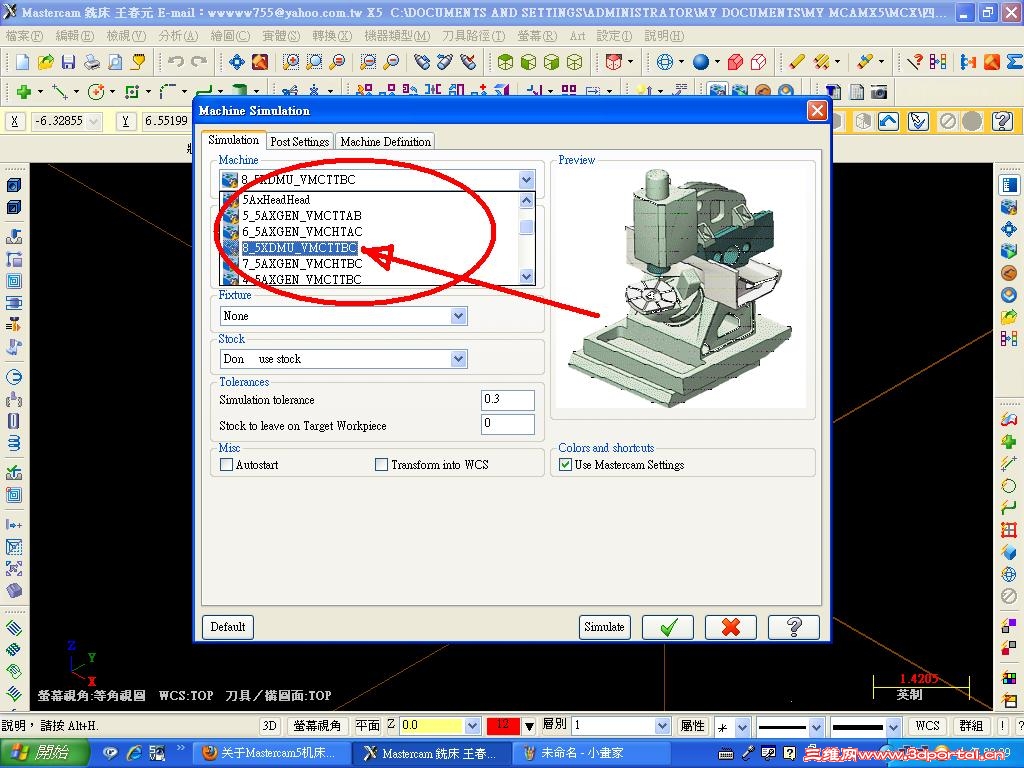Select the Simulation tab
Viewport: 1024px width, 768px height.
pyautogui.click(x=233, y=140)
